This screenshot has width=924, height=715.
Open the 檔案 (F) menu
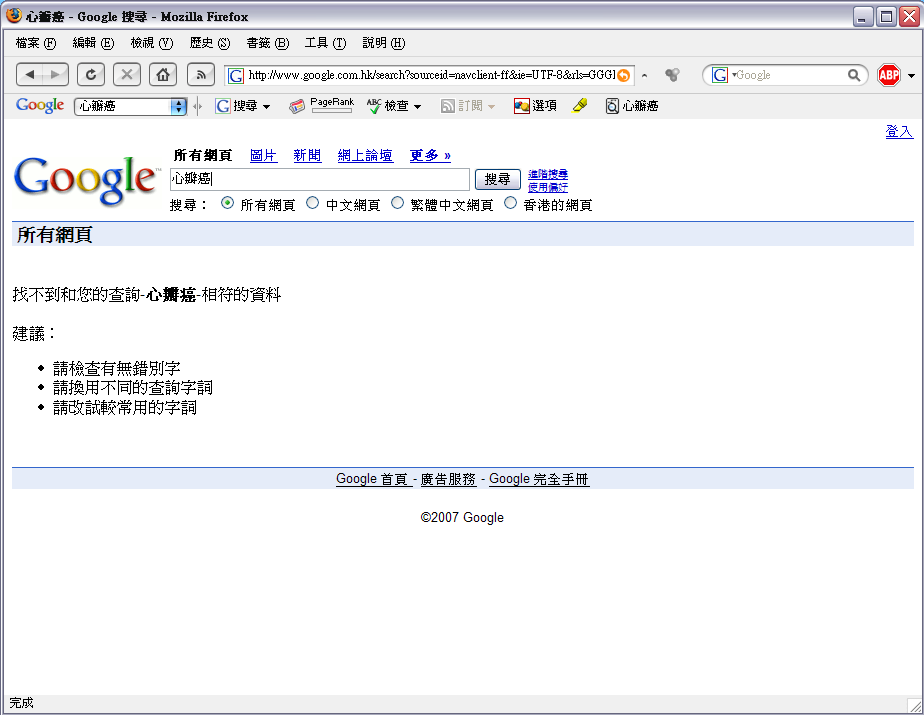36,43
